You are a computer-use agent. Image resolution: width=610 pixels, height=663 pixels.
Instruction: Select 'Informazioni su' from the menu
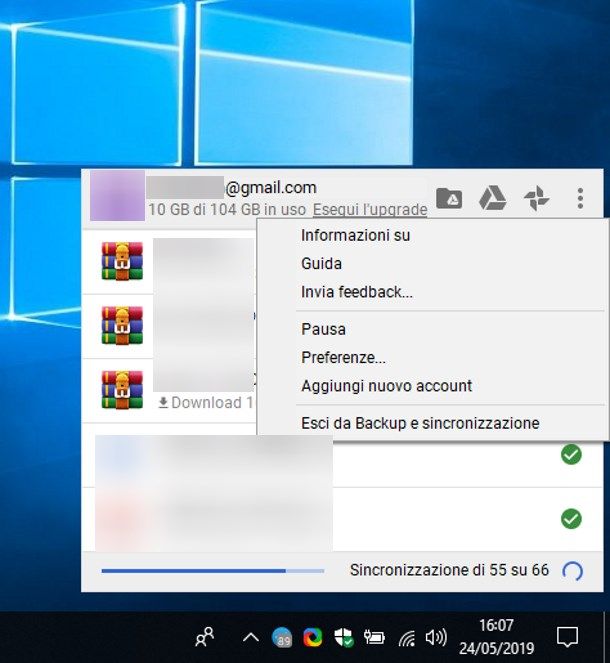(x=355, y=236)
